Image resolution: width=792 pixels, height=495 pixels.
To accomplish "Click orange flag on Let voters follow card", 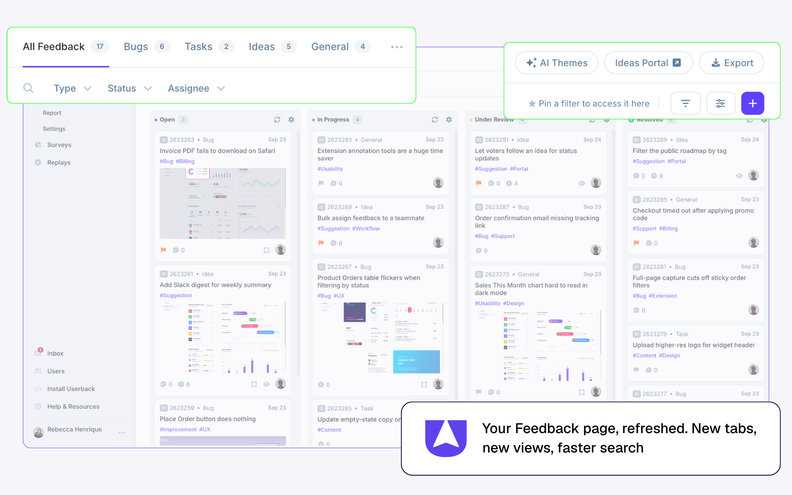I will (478, 183).
